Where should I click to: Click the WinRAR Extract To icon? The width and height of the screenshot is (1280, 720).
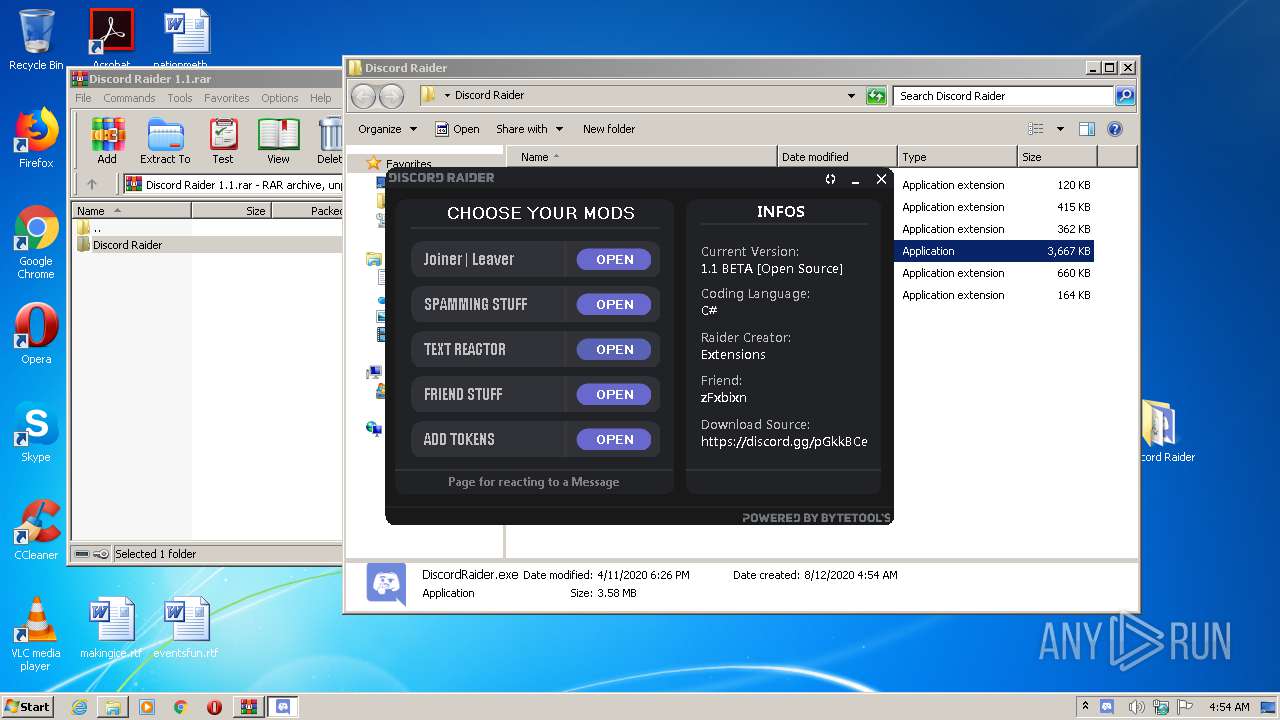[x=165, y=141]
